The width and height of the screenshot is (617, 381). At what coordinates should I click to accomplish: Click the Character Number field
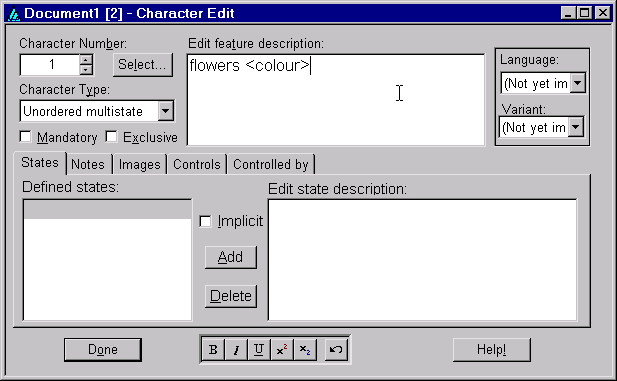click(50, 65)
